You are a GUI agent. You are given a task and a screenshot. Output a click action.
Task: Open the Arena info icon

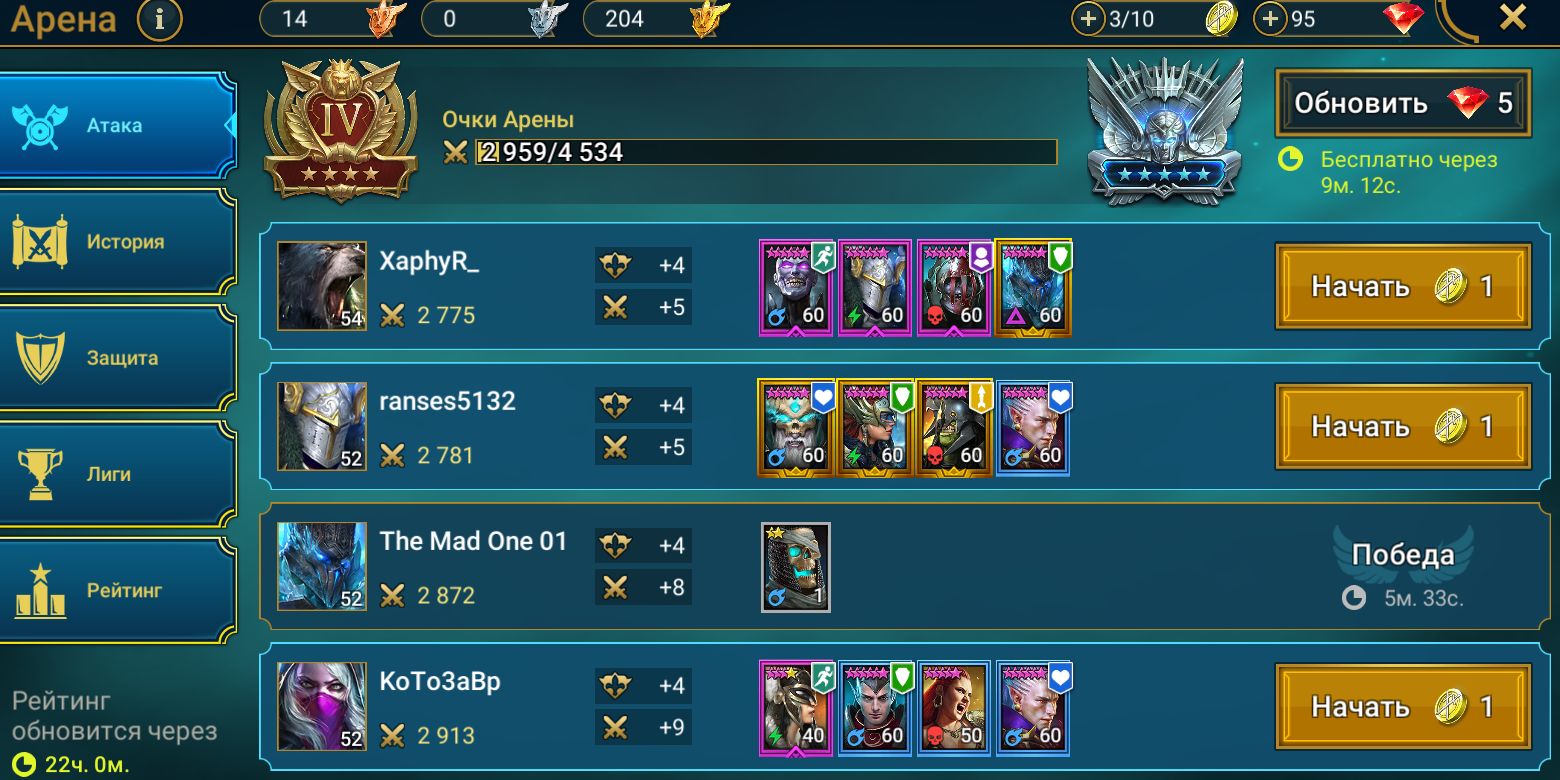(160, 18)
